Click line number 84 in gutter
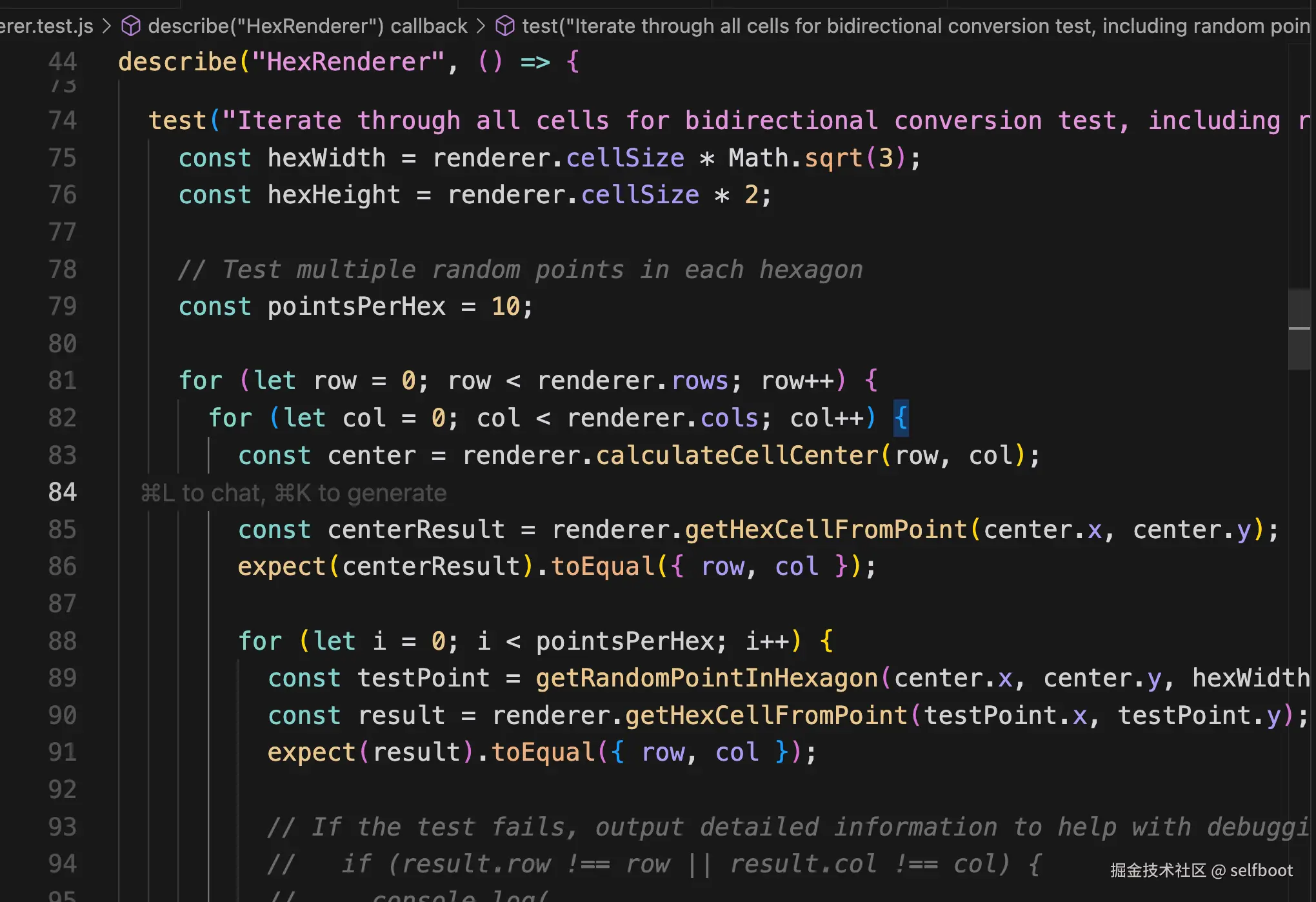 63,492
